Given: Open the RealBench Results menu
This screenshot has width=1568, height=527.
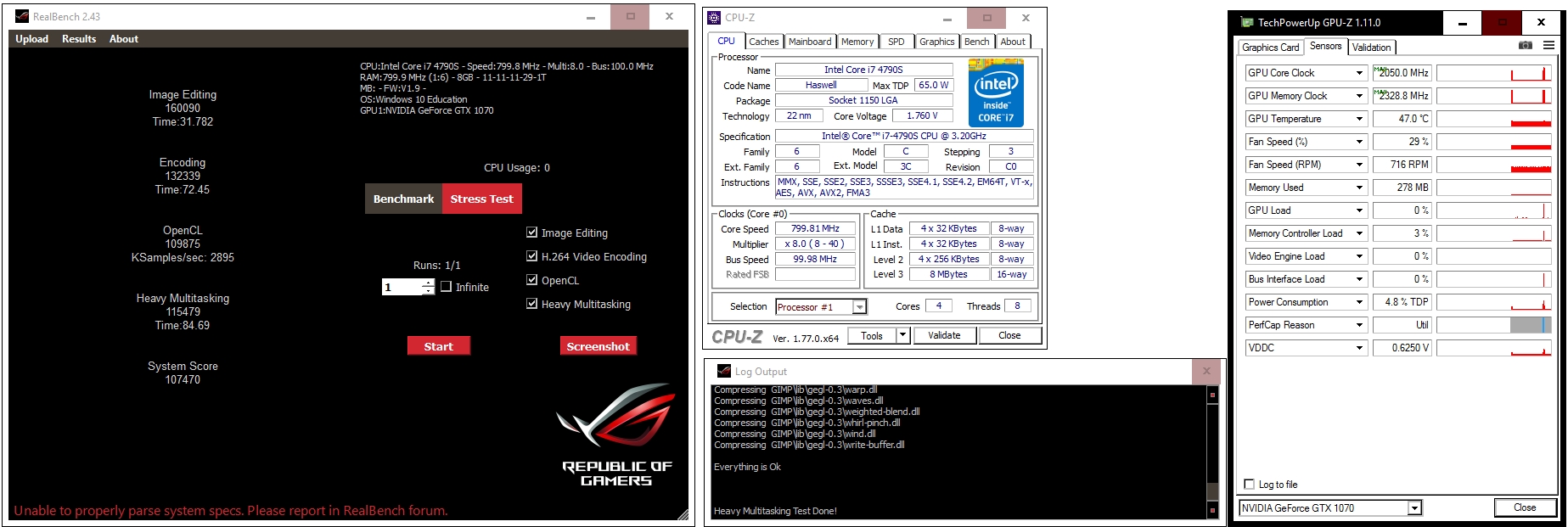Looking at the screenshot, I should tap(79, 39).
